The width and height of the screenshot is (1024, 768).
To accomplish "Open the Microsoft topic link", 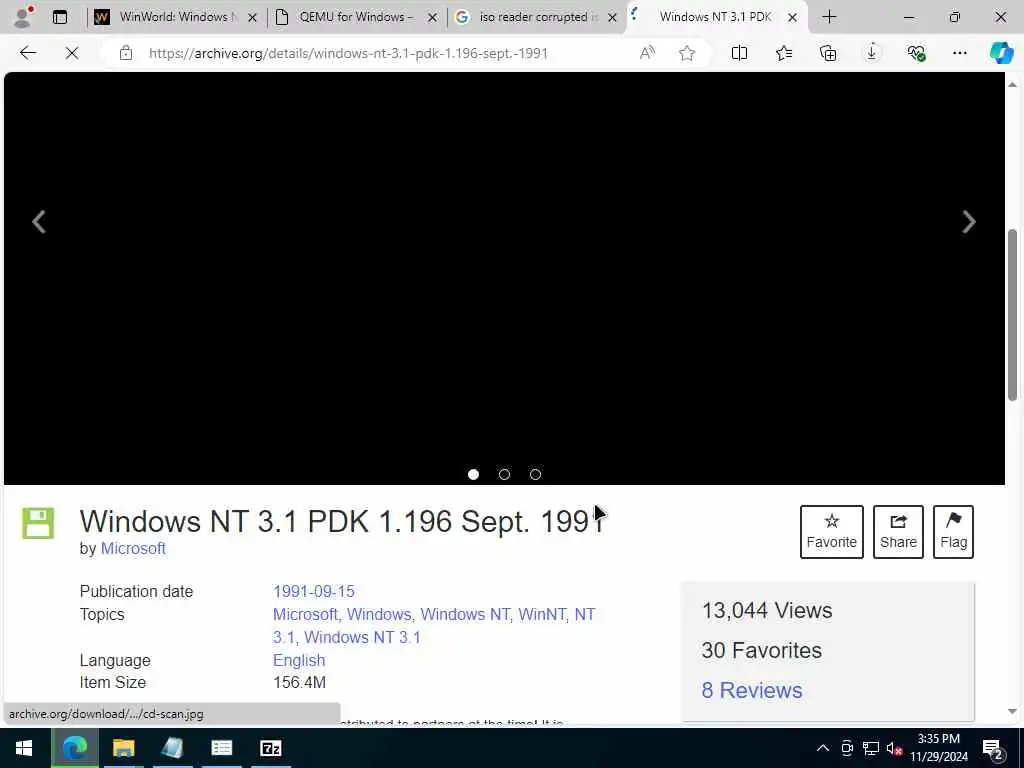I will [307, 615].
